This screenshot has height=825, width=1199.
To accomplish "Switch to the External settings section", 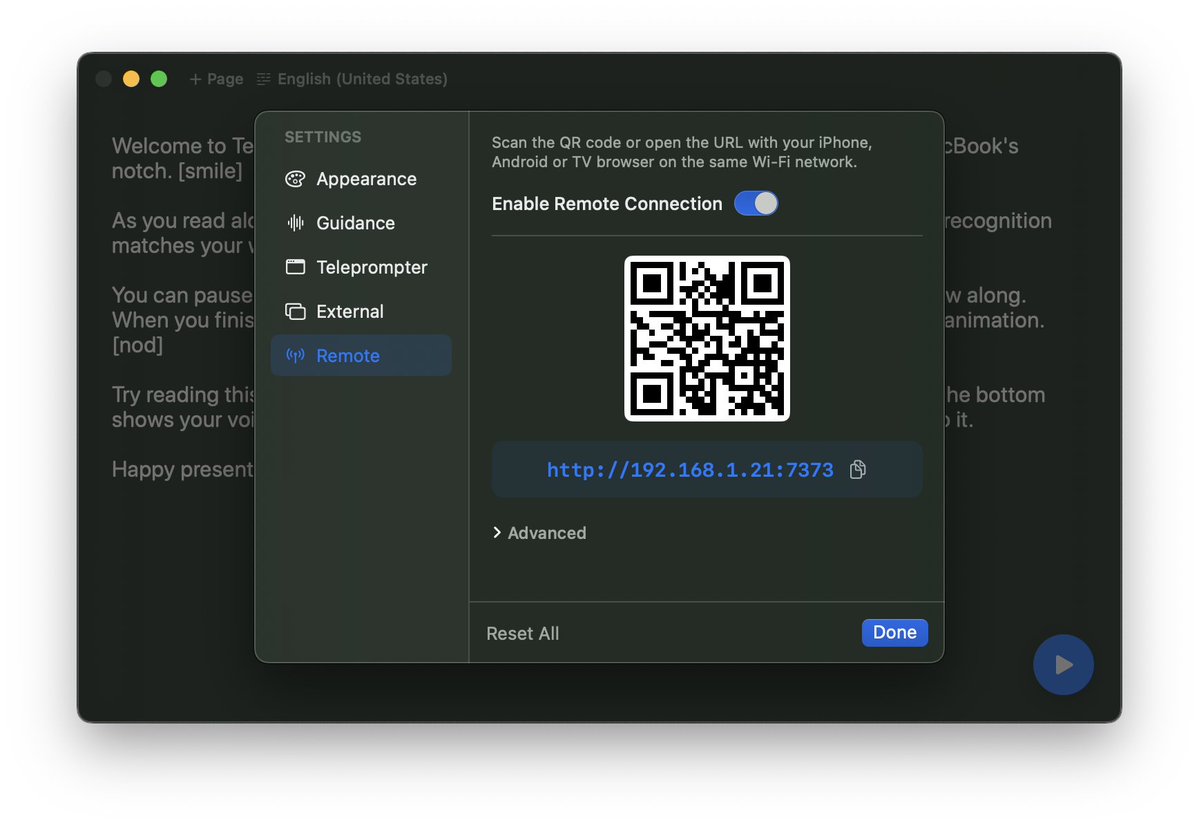I will 361,312.
